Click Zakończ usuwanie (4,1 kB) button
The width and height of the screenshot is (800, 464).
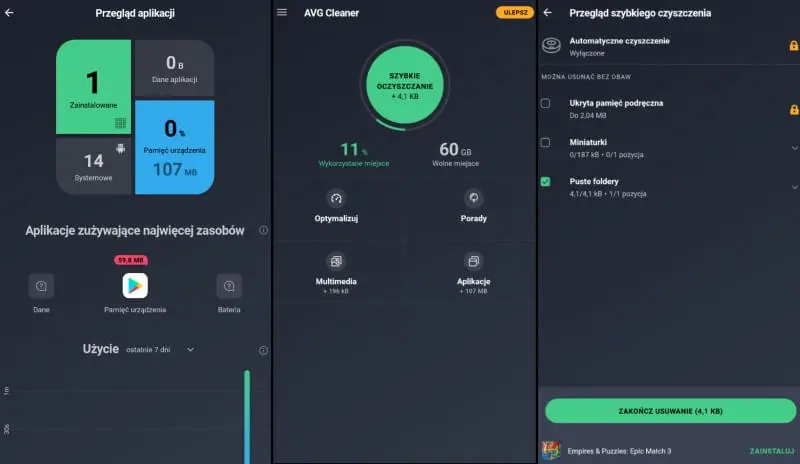point(670,411)
